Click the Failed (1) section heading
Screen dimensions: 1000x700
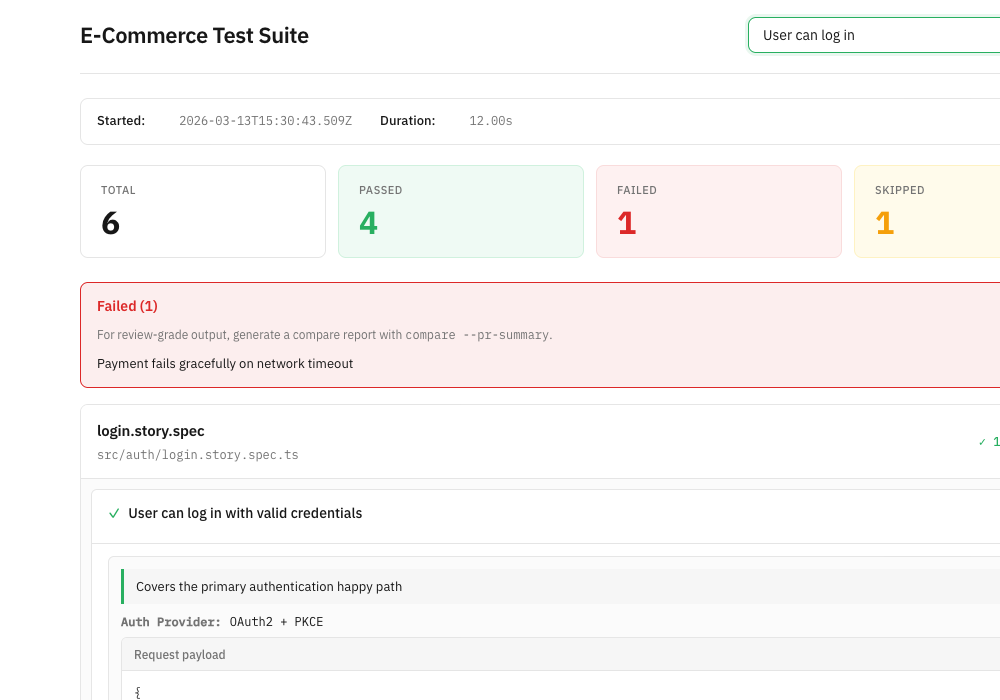pyautogui.click(x=127, y=306)
